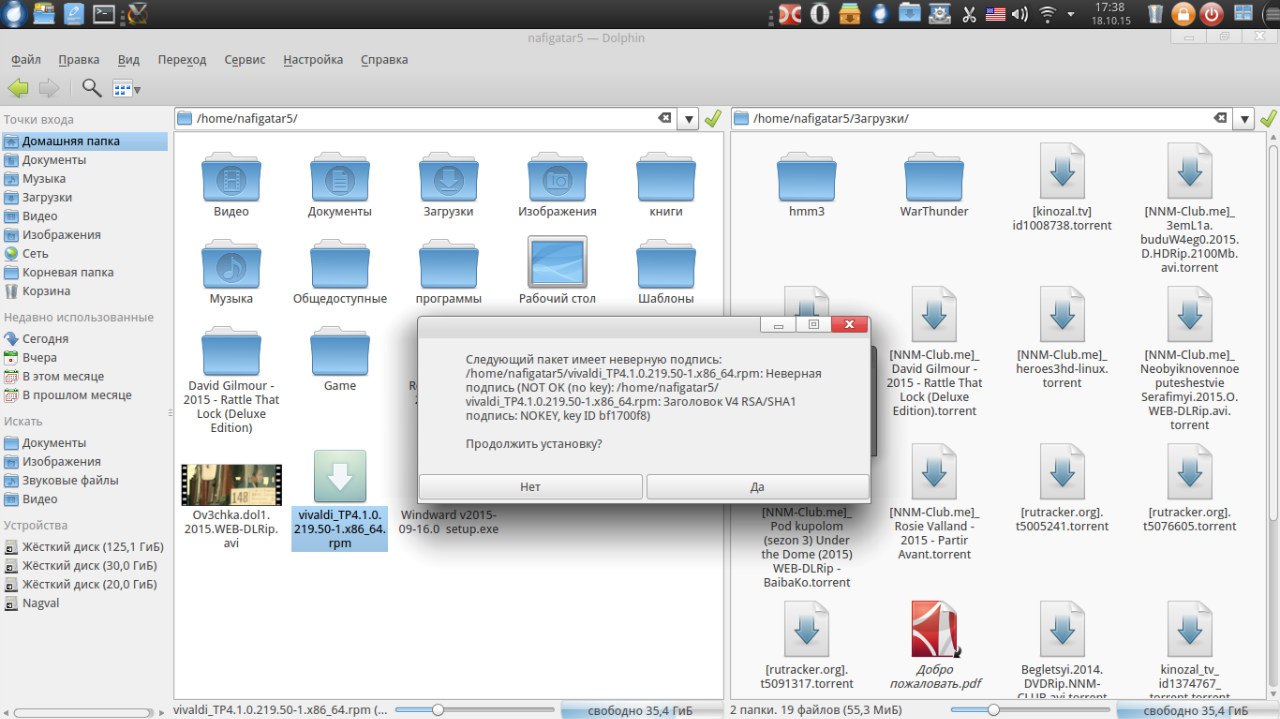Open right pane location history dropdown
1280x719 pixels.
(1245, 119)
